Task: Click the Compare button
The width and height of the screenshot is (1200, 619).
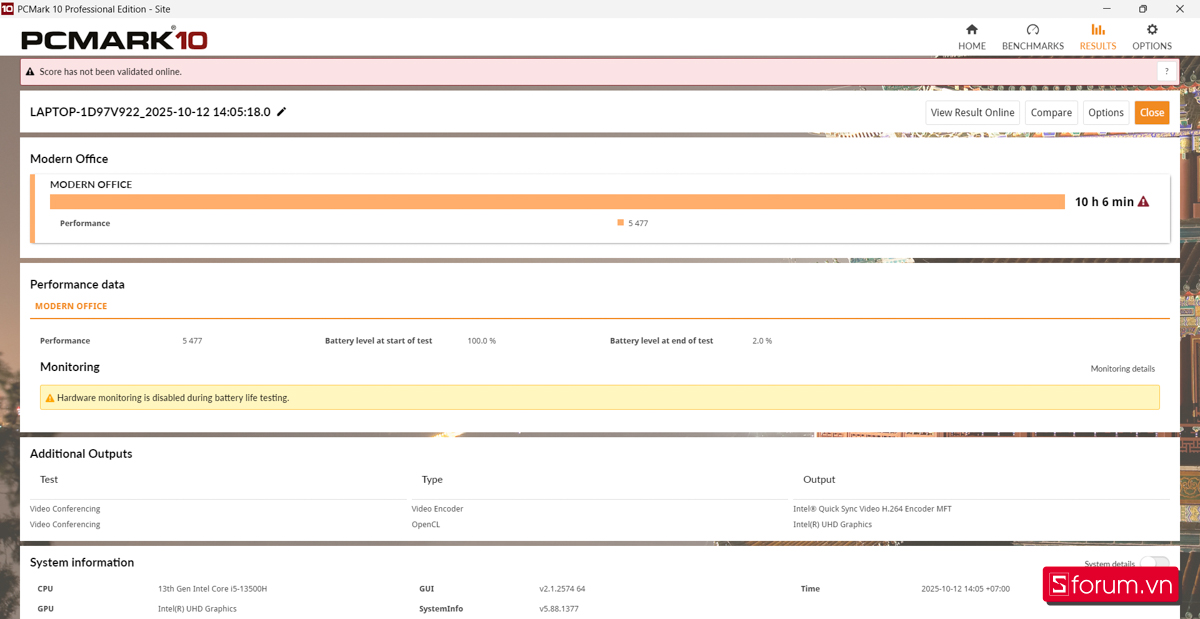Action: 1051,113
